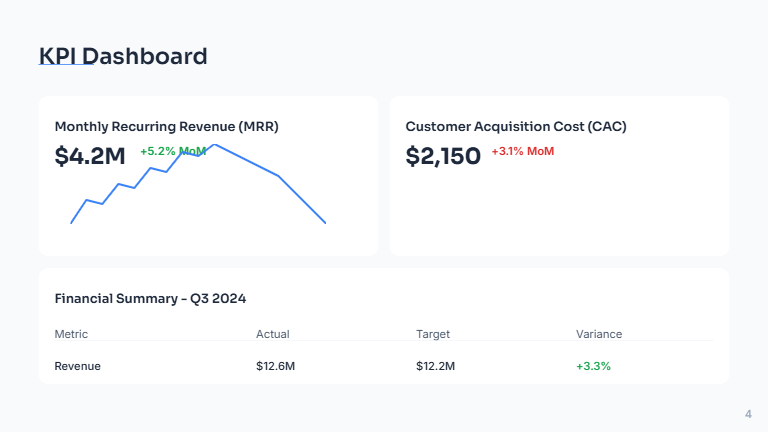This screenshot has height=432, width=768.
Task: Select the Revenue row label
Action: pyautogui.click(x=77, y=366)
